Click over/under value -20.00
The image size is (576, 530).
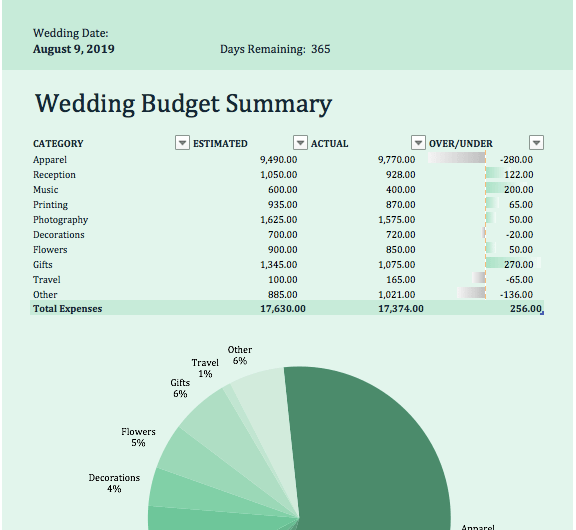coord(519,235)
